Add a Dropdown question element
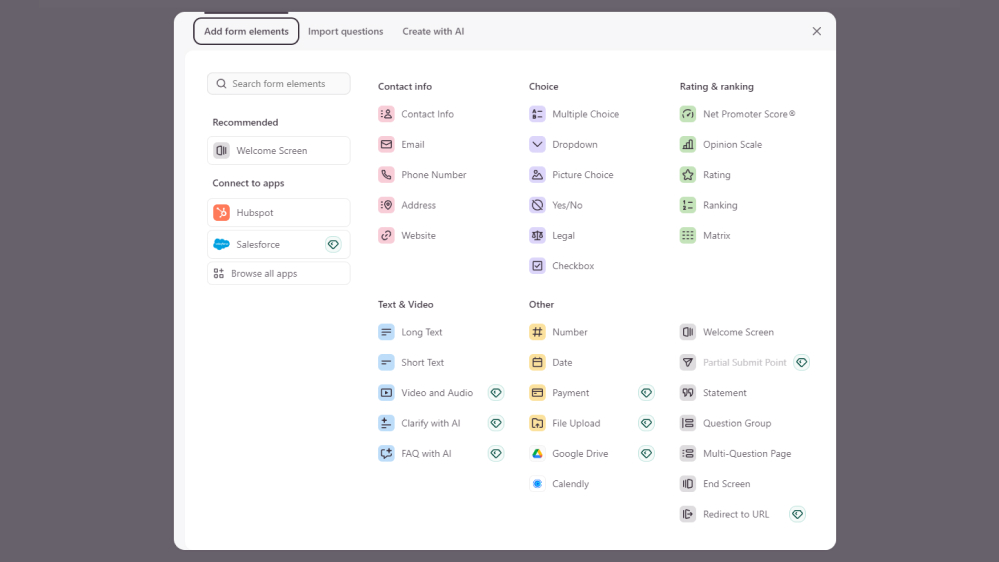 click(574, 145)
